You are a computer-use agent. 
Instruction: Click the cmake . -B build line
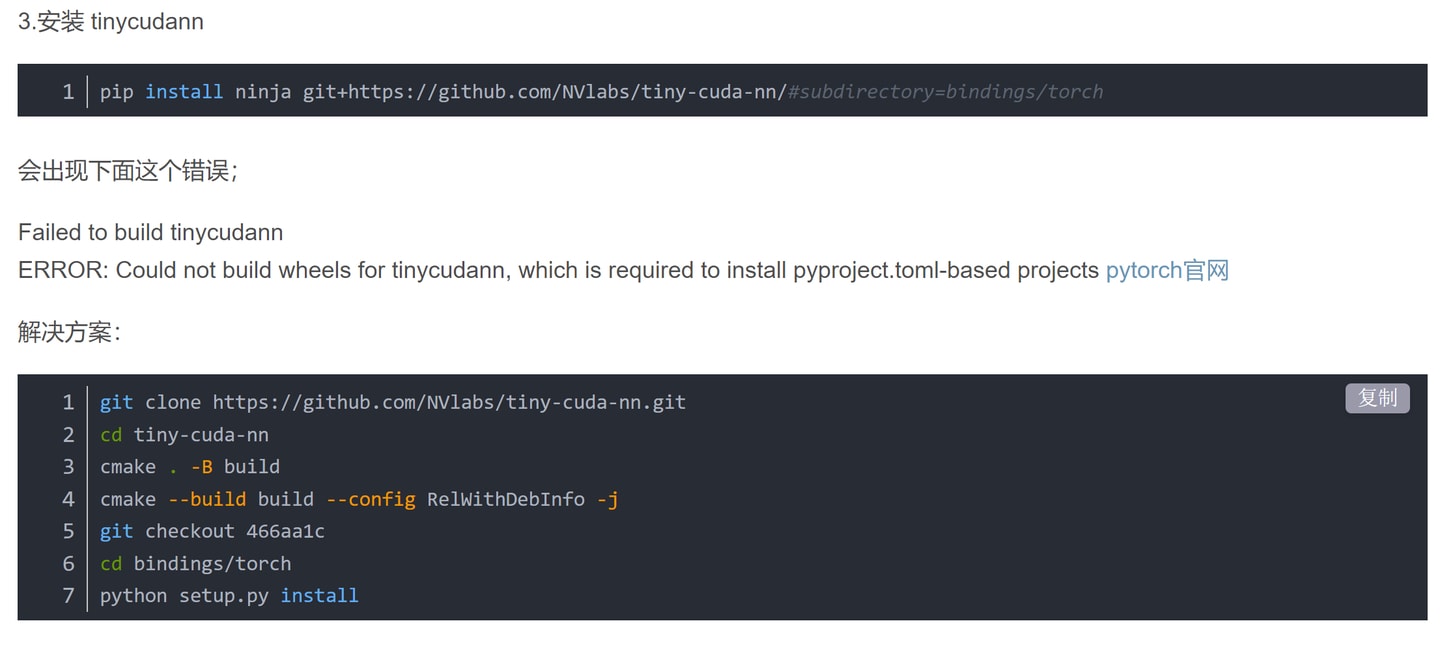coord(190,466)
